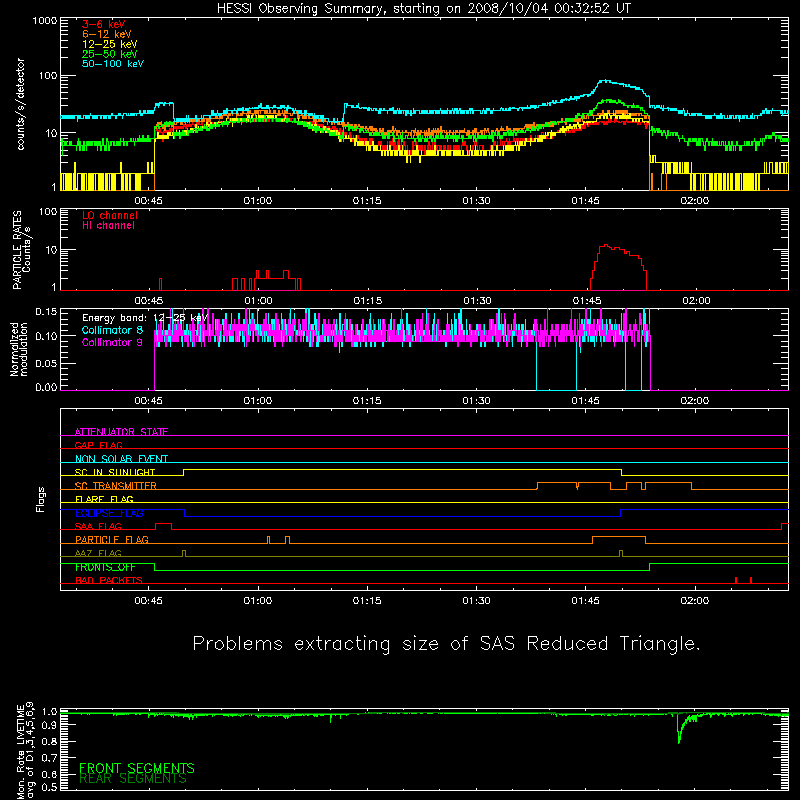Click the ECLIPSE FLAG label
The image size is (800, 800).
tap(109, 513)
